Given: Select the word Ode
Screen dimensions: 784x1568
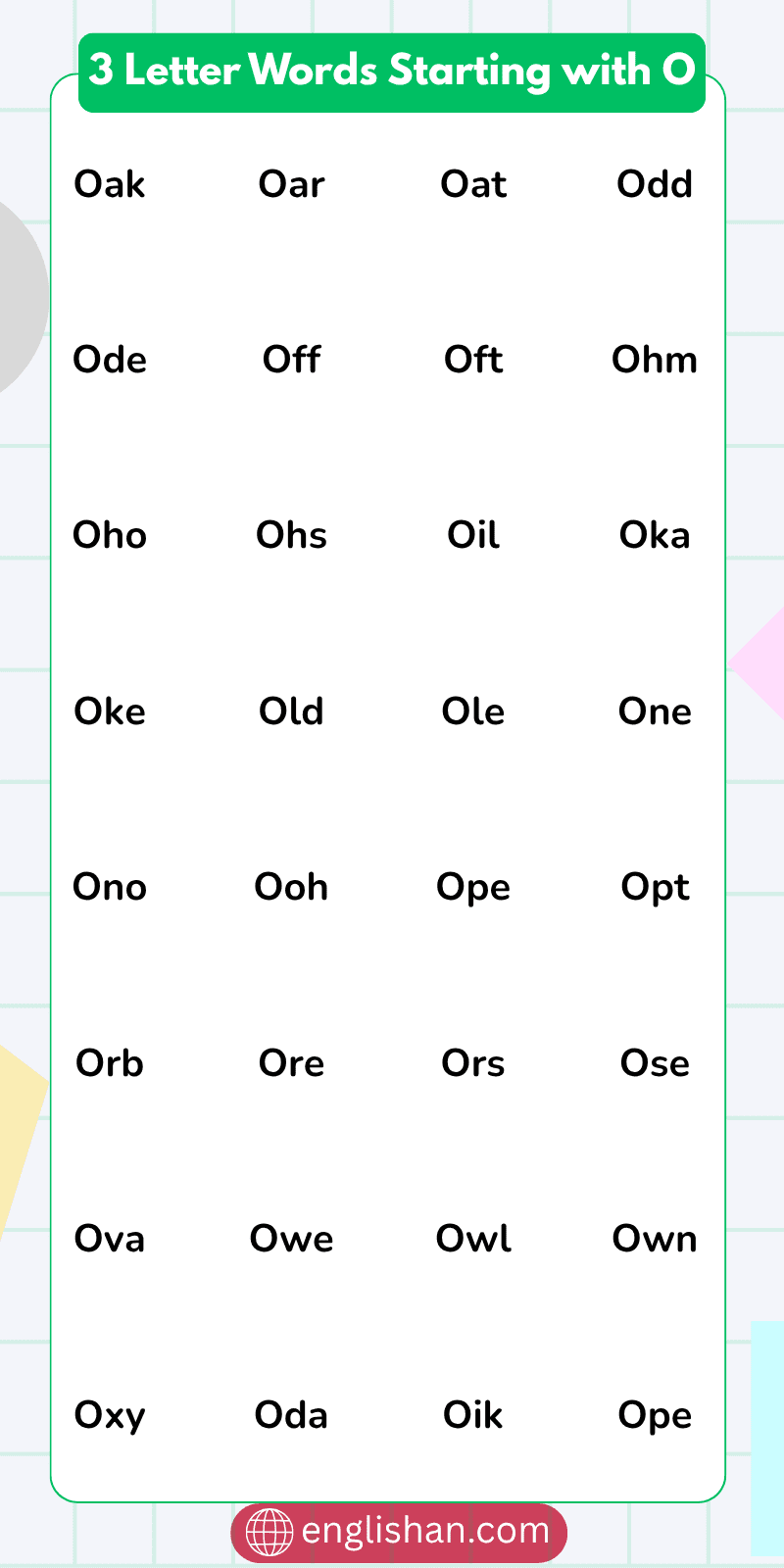Looking at the screenshot, I should [x=110, y=360].
